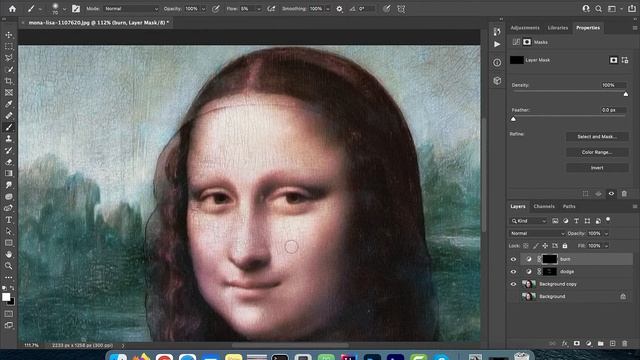Open layer Fill dropdown
The height and width of the screenshot is (360, 640).
click(607, 246)
